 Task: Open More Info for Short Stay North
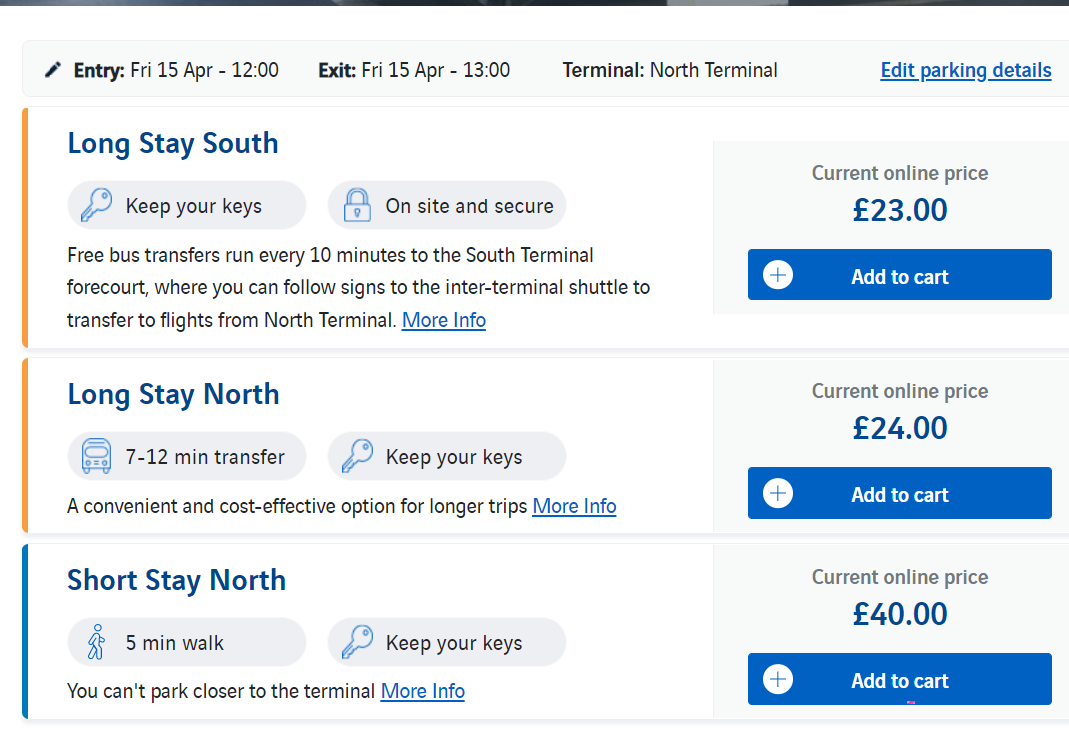click(x=423, y=691)
